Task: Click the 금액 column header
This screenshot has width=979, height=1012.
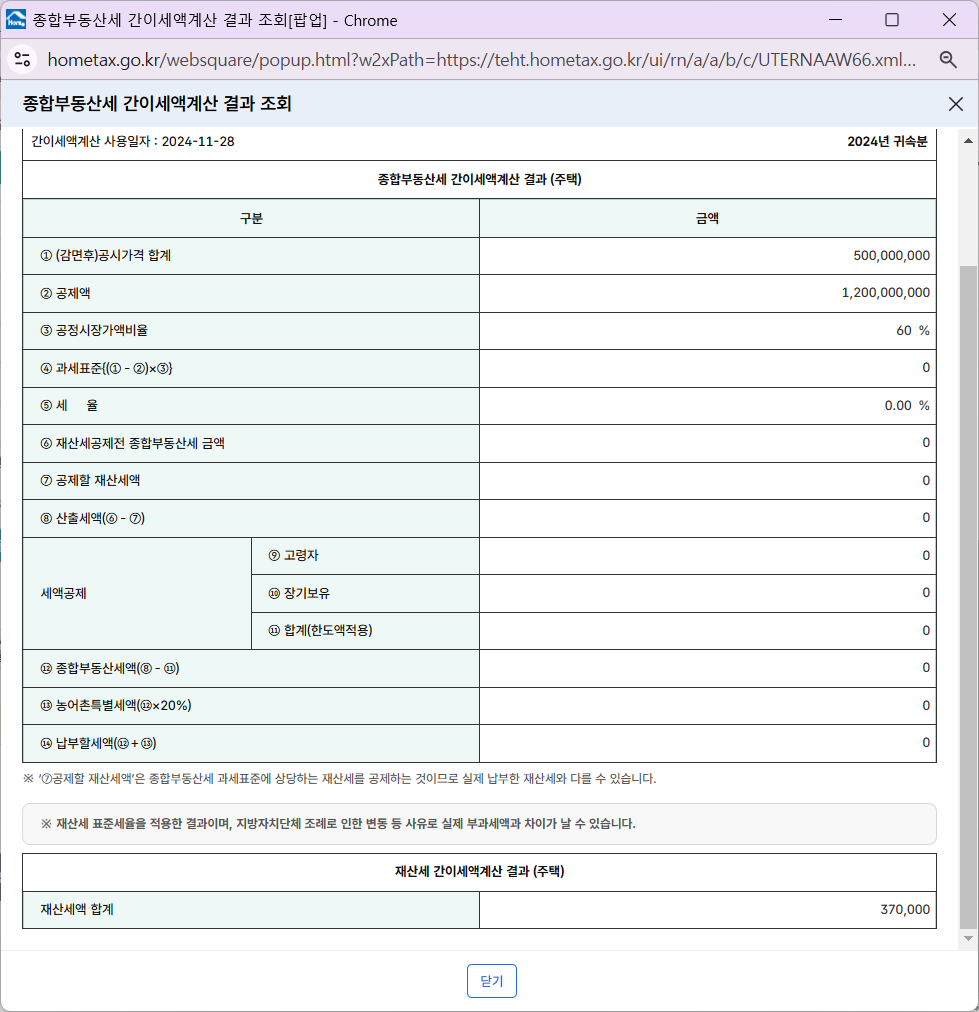Action: click(707, 218)
